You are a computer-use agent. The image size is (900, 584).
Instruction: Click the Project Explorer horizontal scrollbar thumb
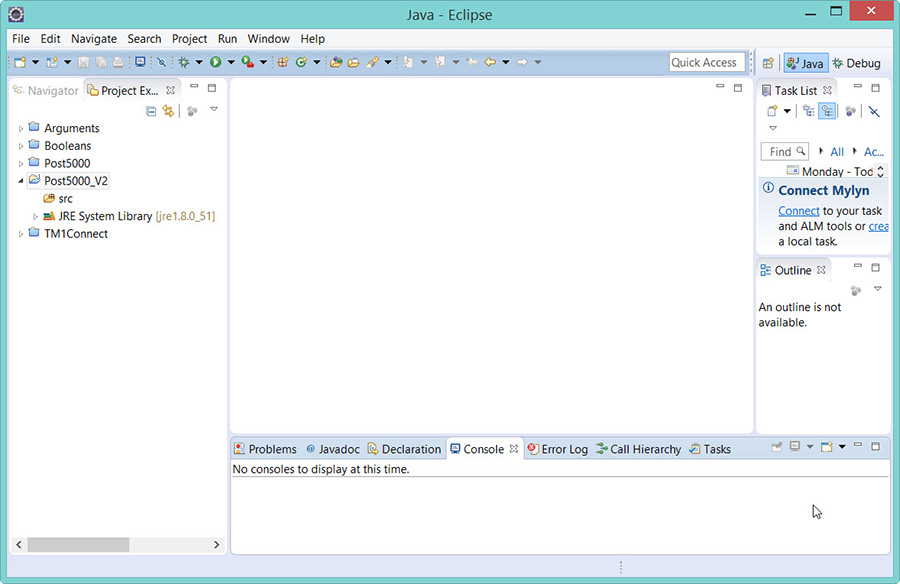pyautogui.click(x=78, y=544)
